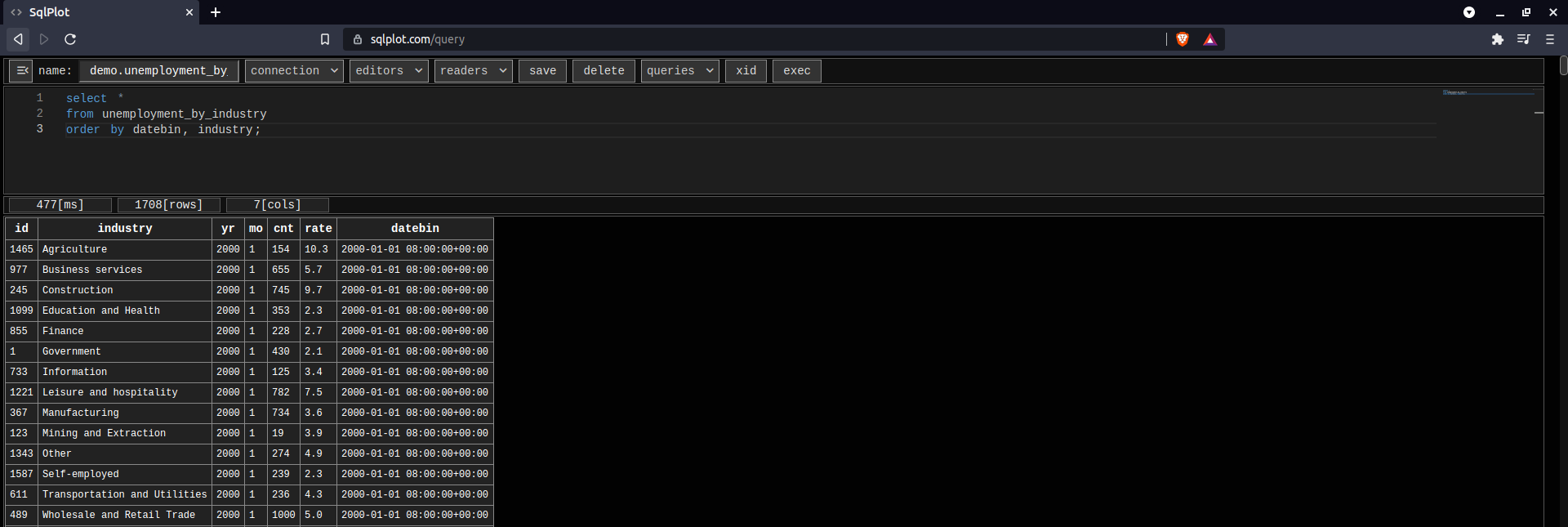Open new browser tab plus

[x=216, y=12]
